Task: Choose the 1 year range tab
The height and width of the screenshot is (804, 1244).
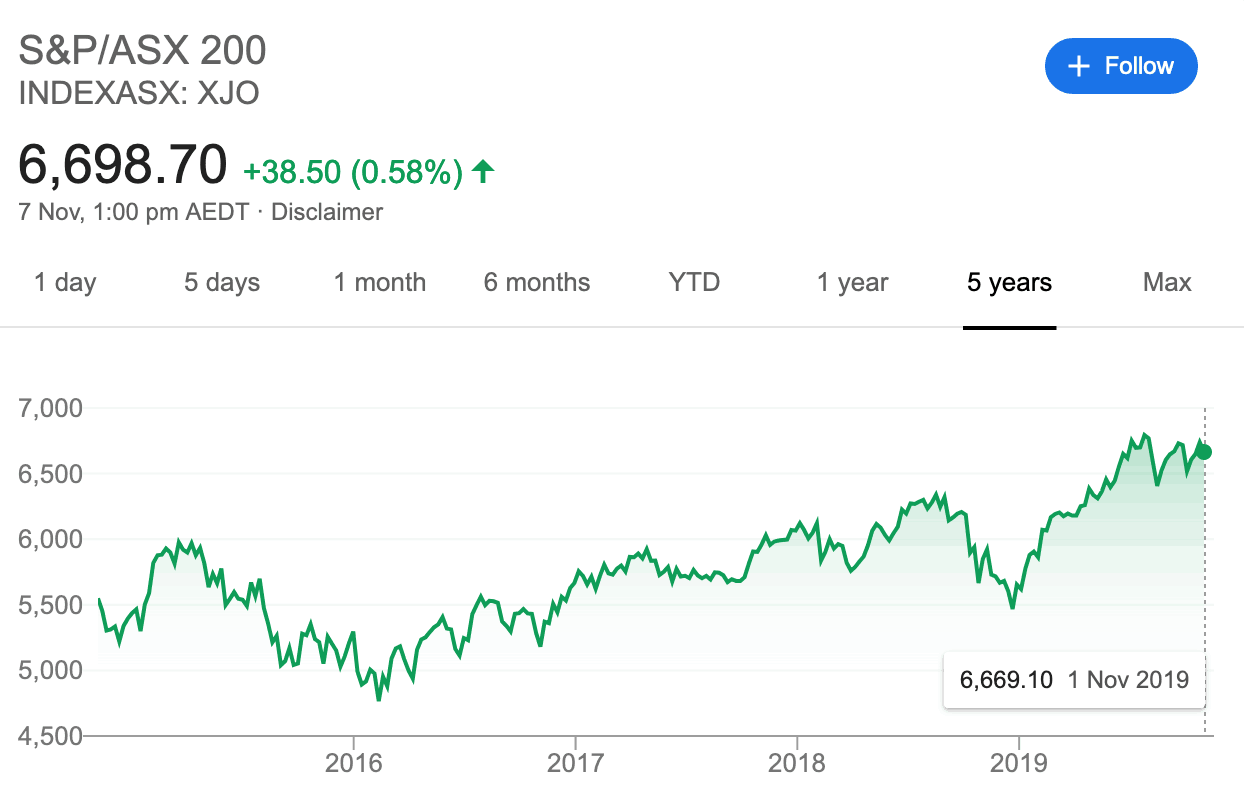Action: 852,283
